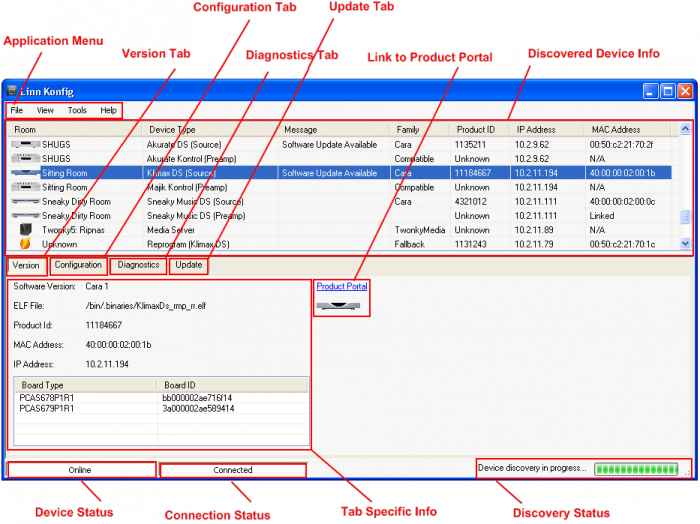Click the Sneaky Music DS Preamp device icon

point(25,216)
